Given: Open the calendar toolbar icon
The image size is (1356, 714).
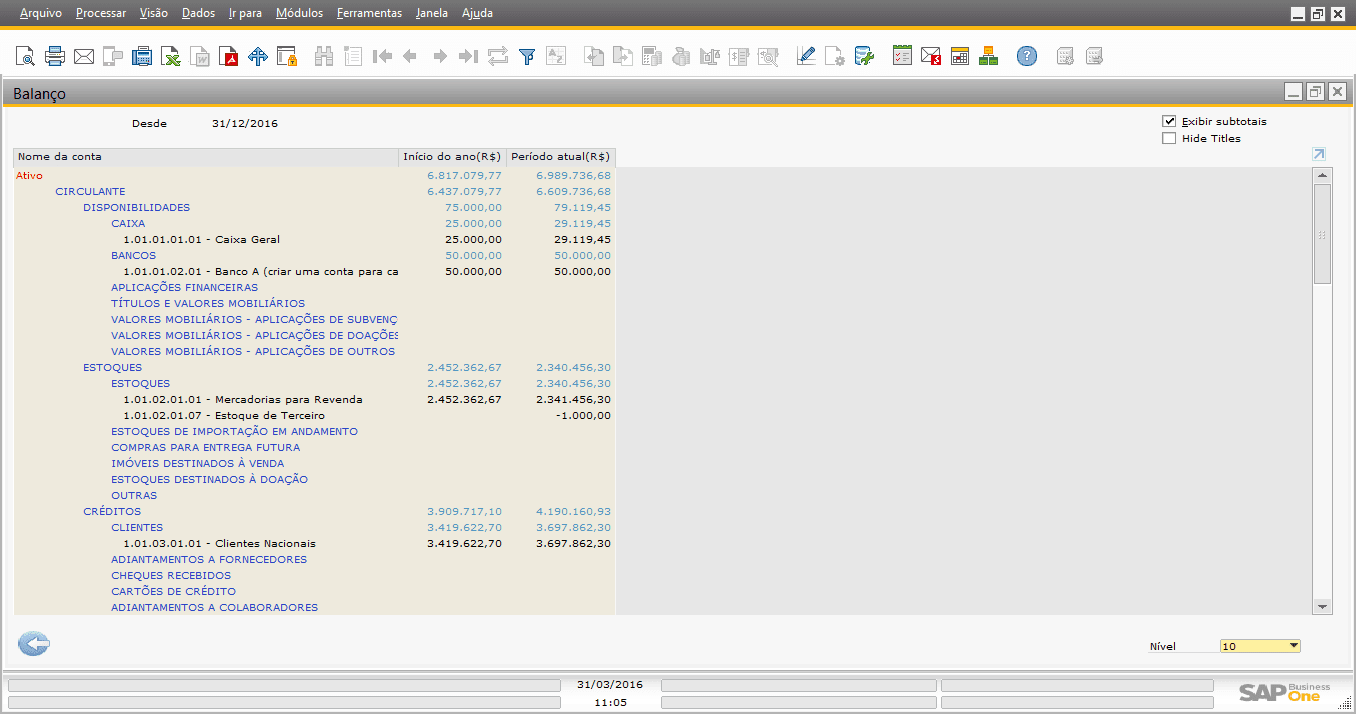Looking at the screenshot, I should [x=960, y=56].
